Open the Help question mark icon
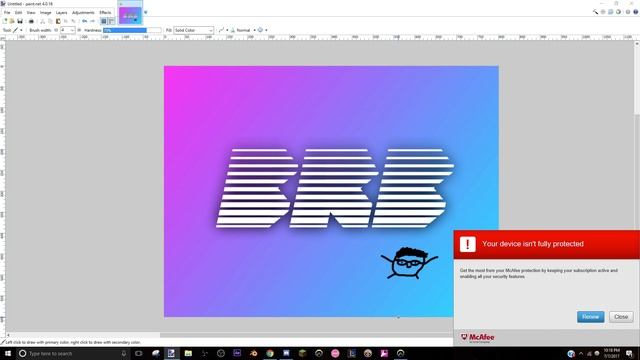Image resolution: width=640 pixels, height=360 pixels. pyautogui.click(x=636, y=12)
